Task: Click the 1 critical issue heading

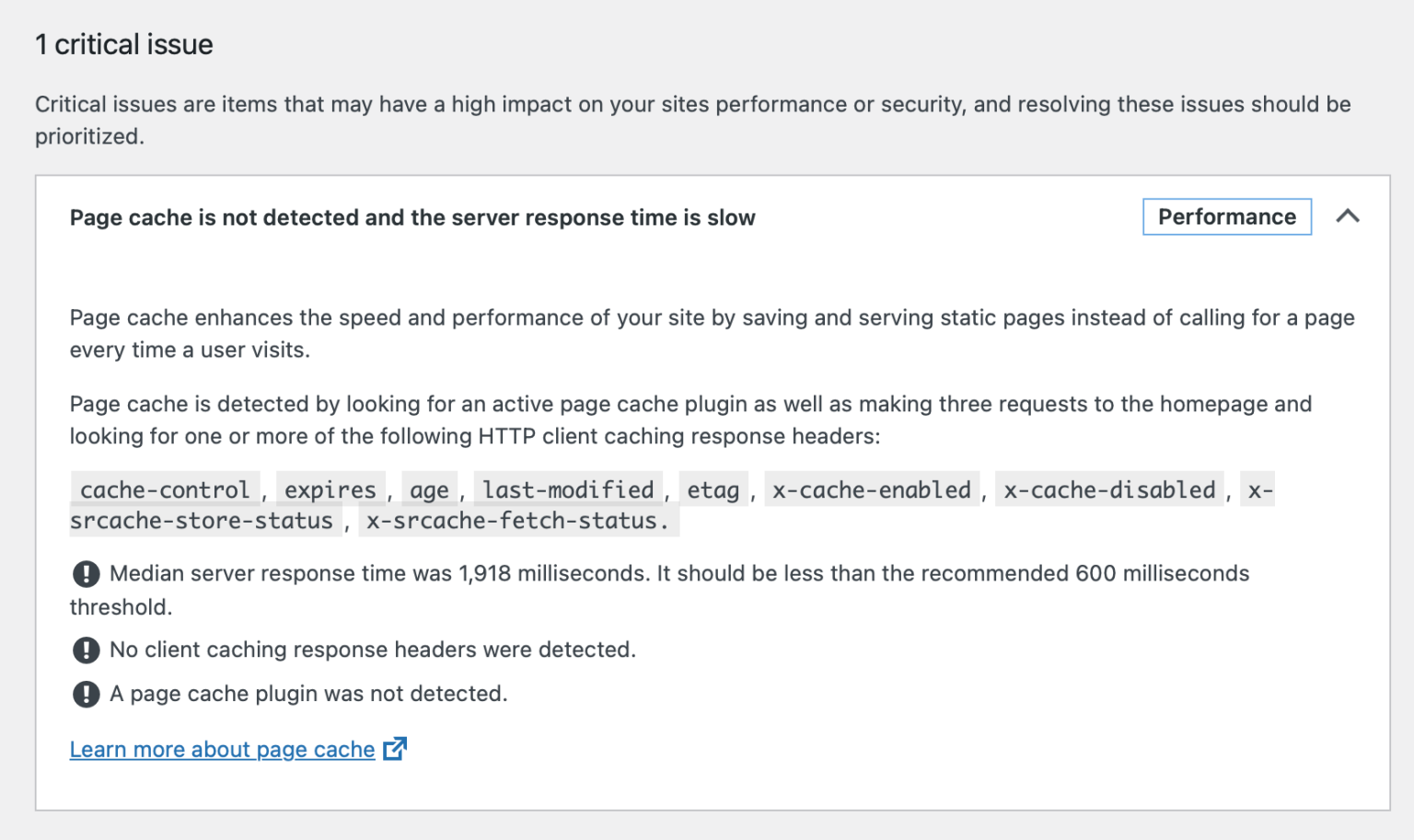Action: [x=124, y=44]
